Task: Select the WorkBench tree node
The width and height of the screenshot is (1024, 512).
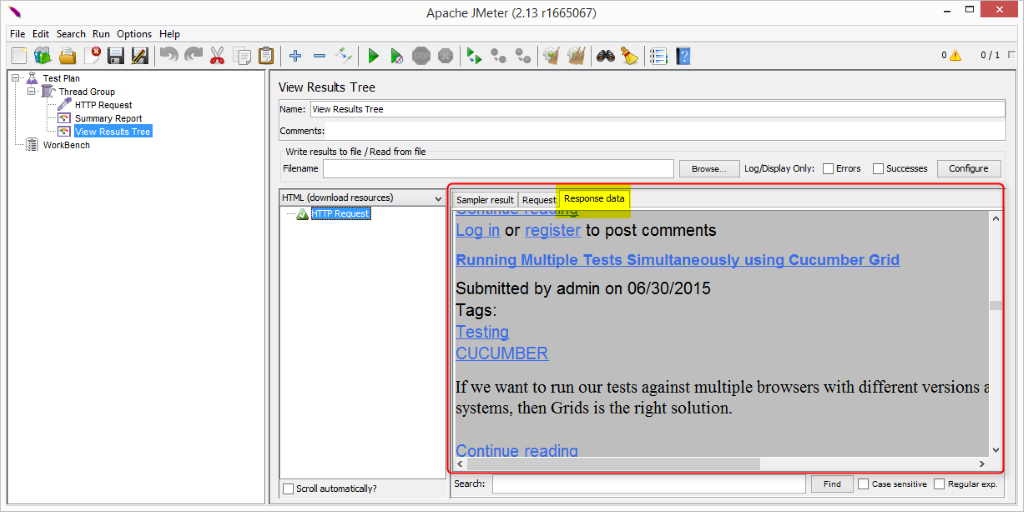Action: click(x=66, y=145)
